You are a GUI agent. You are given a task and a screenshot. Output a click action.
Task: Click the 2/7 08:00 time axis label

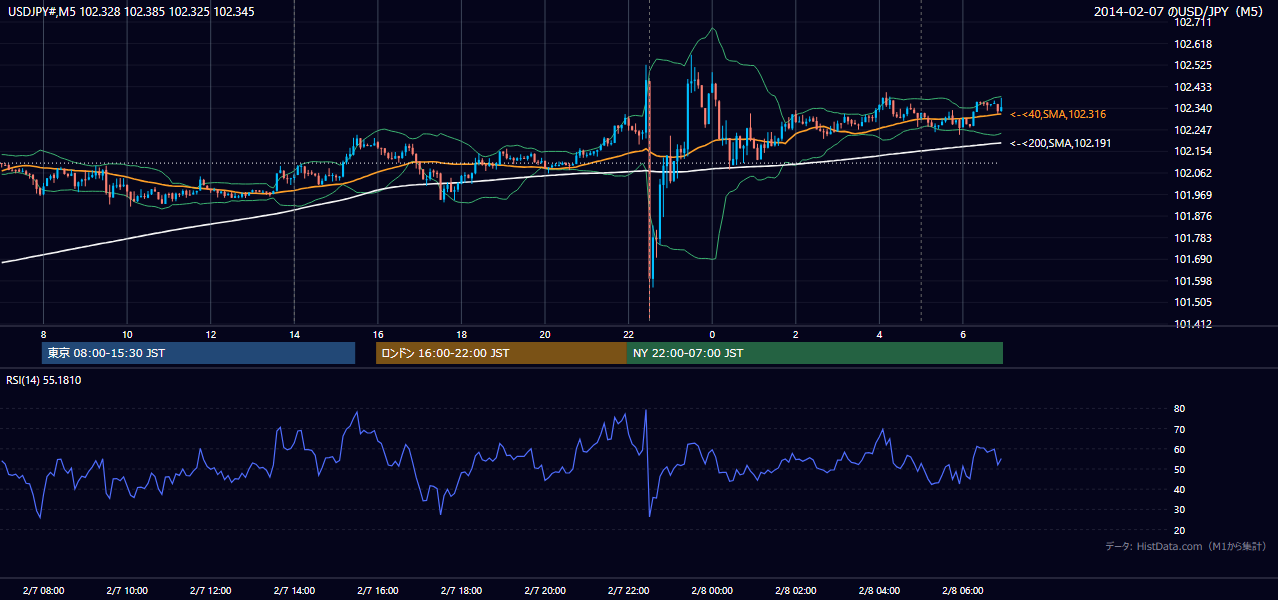click(43, 590)
